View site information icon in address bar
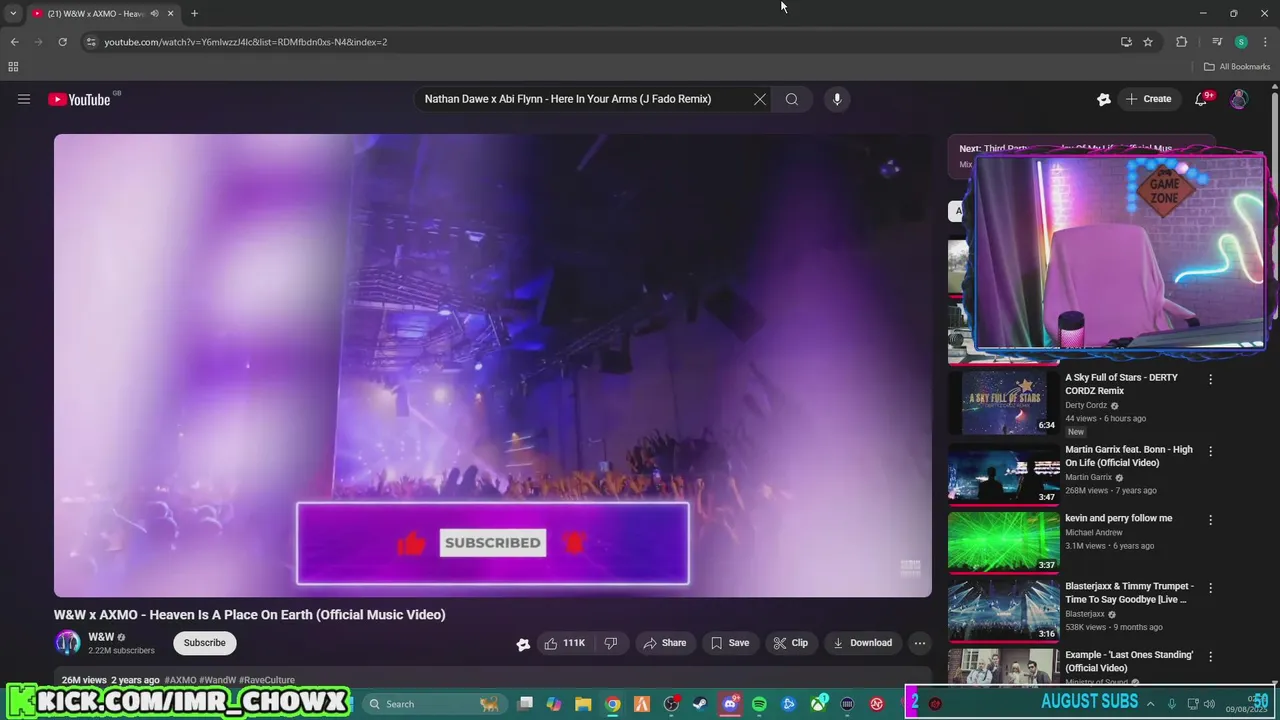The image size is (1280, 720). click(x=91, y=42)
